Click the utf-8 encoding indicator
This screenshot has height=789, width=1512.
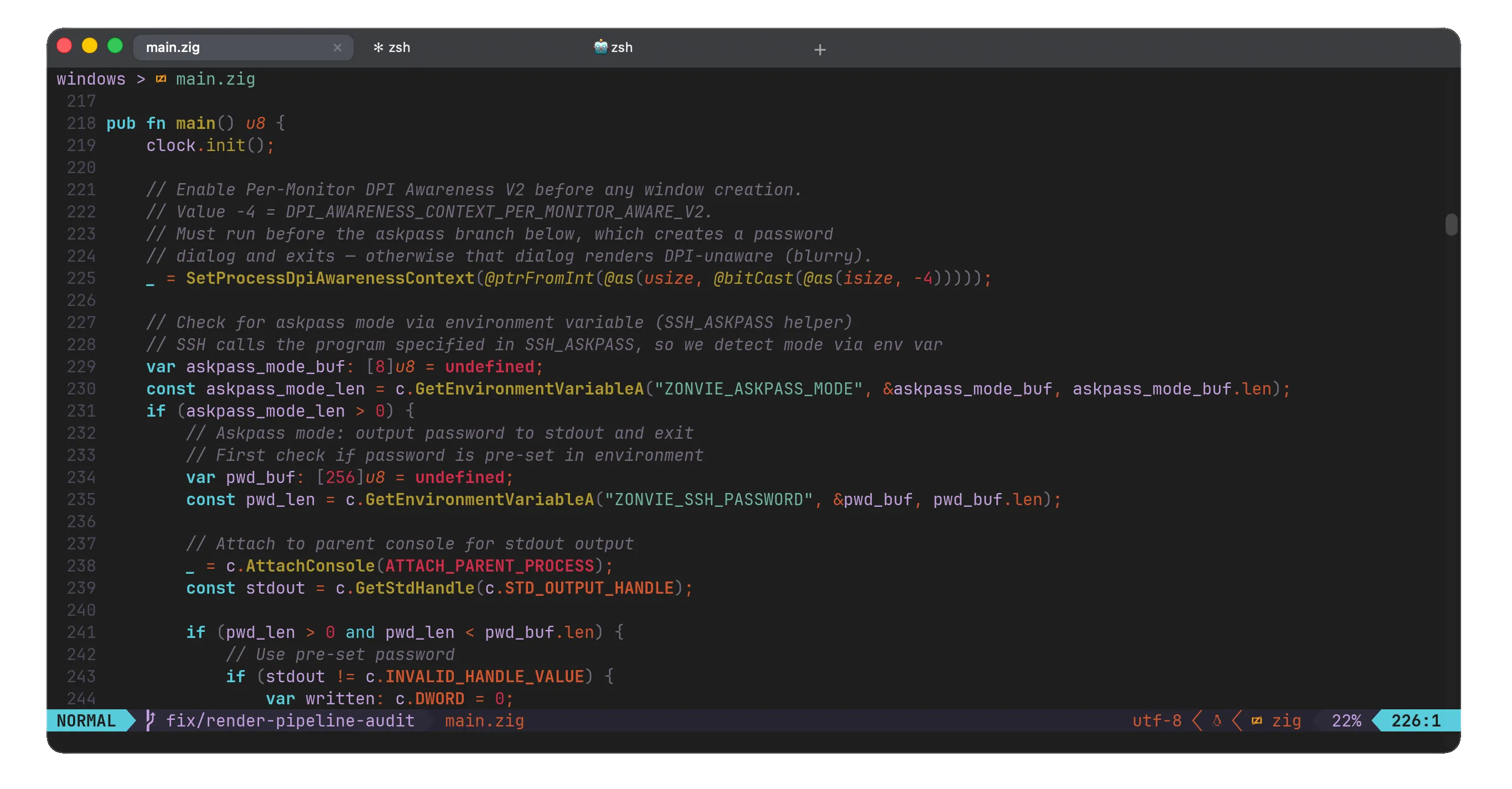pos(1156,720)
